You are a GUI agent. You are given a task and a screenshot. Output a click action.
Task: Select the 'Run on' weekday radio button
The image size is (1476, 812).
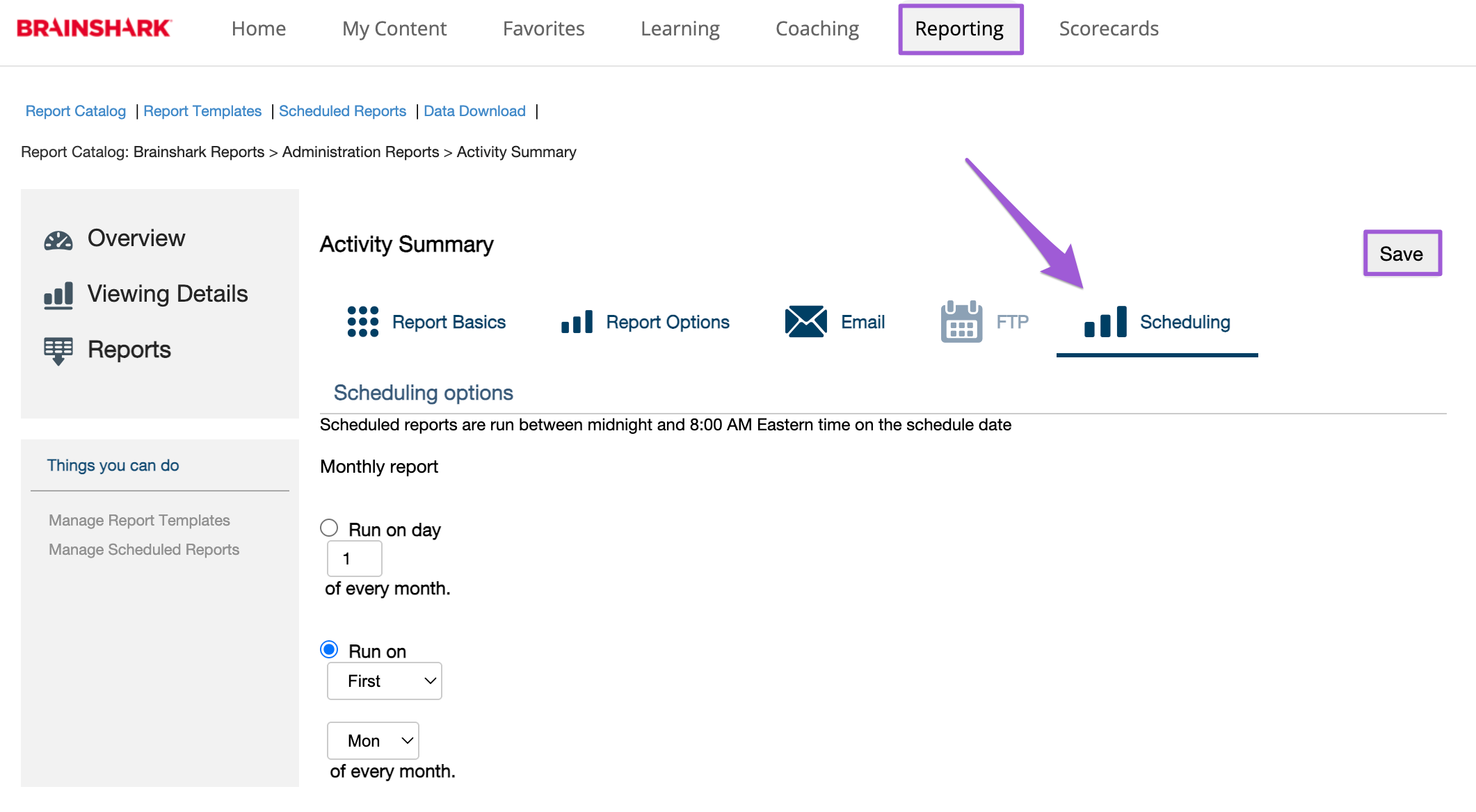[x=329, y=649]
